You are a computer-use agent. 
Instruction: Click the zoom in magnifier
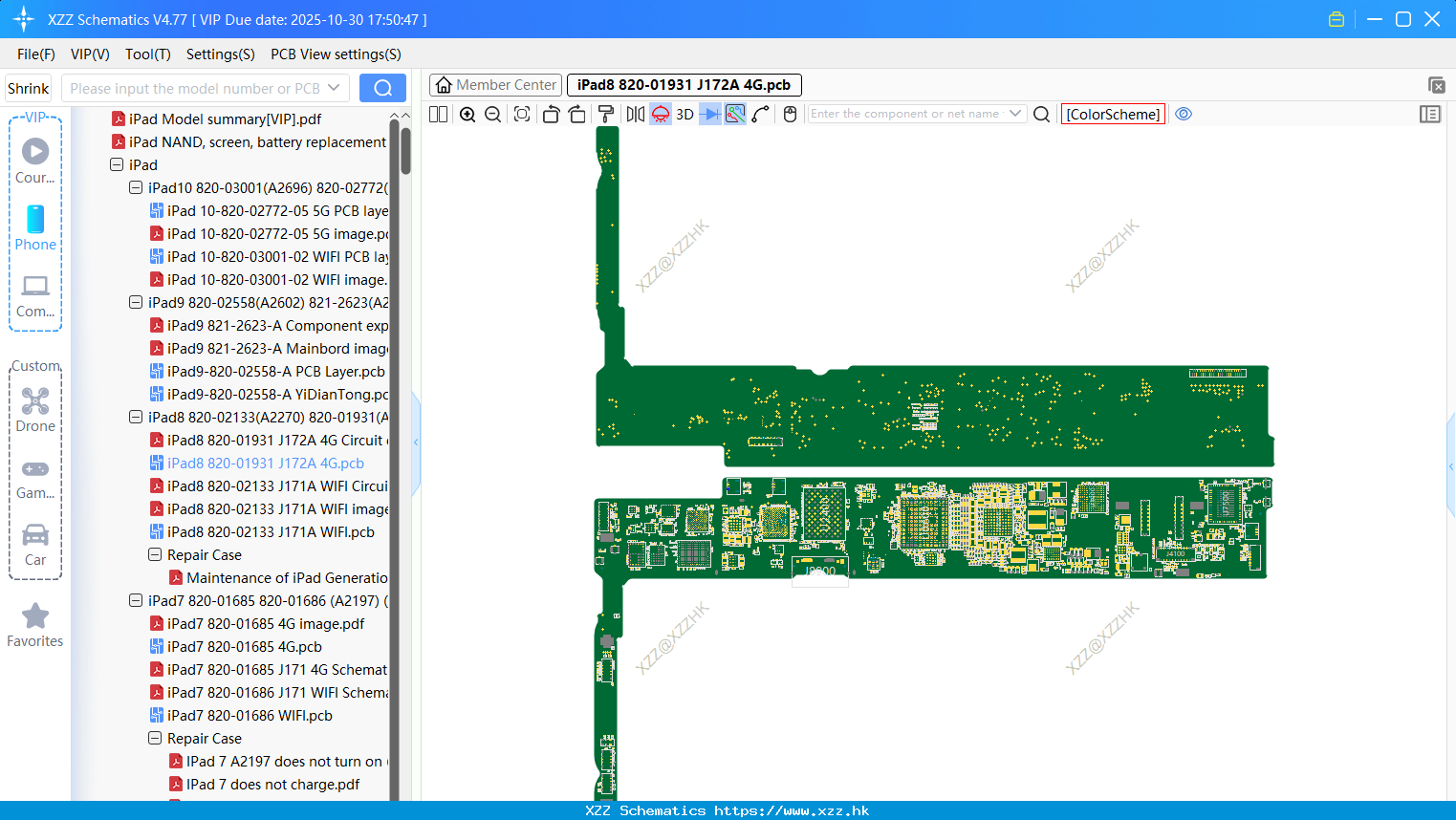(467, 114)
